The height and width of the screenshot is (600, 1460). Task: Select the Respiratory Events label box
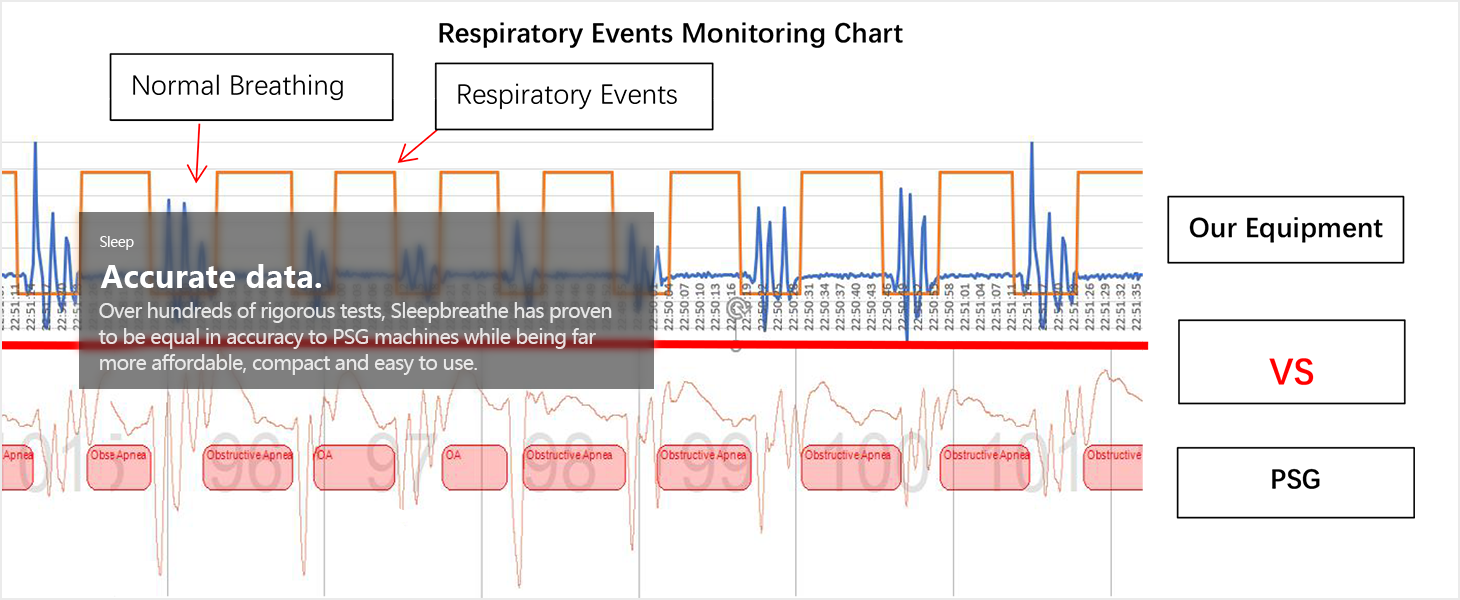(573, 96)
